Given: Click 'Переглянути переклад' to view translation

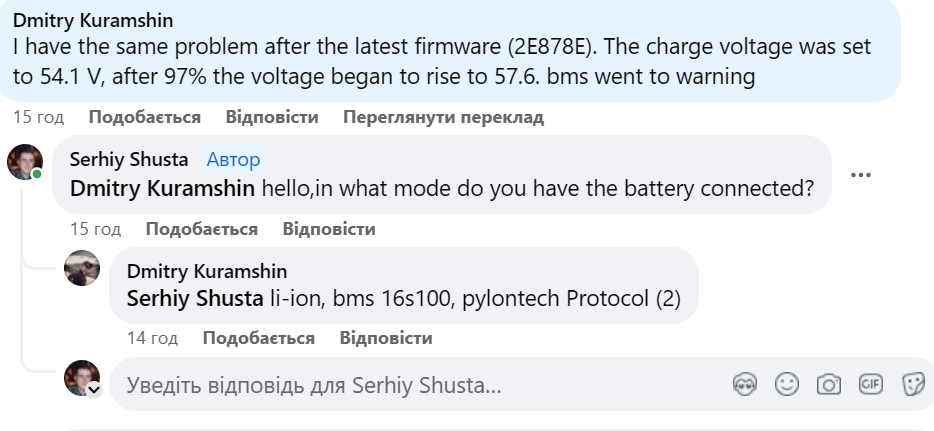Looking at the screenshot, I should pos(443,117).
